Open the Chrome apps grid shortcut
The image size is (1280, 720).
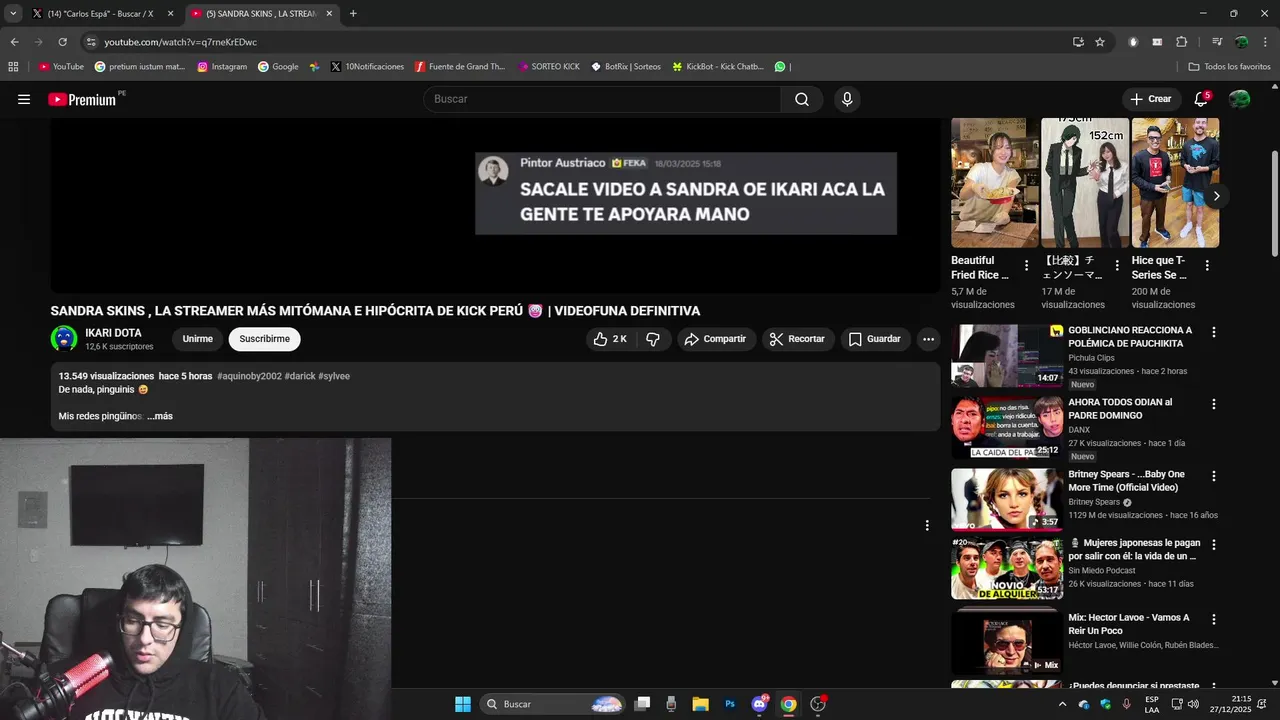click(x=13, y=67)
